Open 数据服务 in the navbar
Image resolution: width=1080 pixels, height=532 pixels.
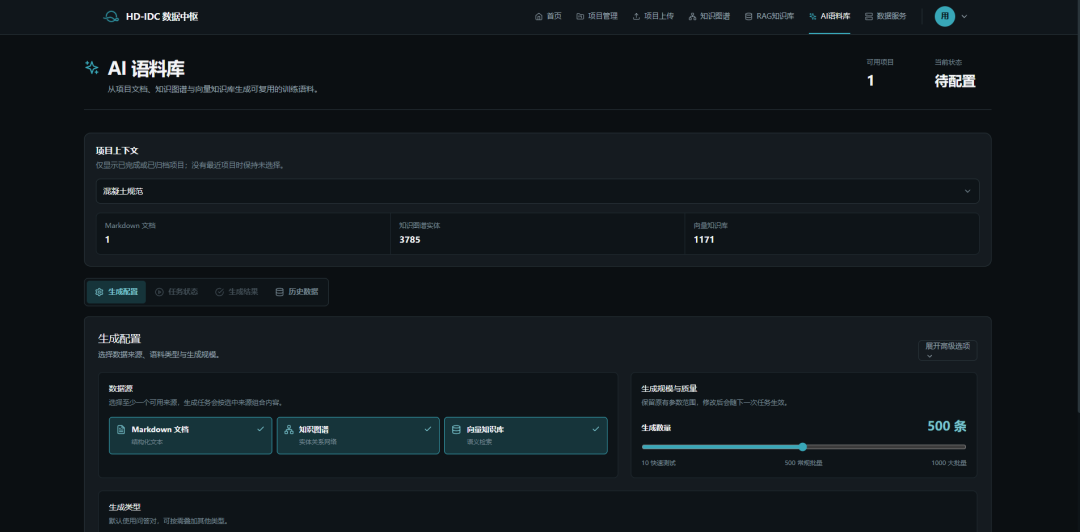pyautogui.click(x=886, y=17)
